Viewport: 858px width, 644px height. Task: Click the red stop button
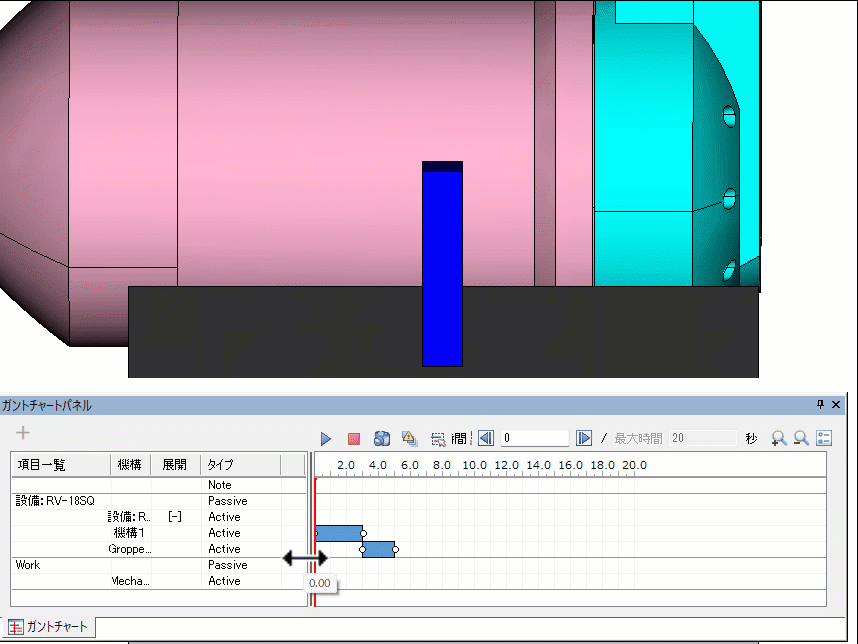click(353, 439)
